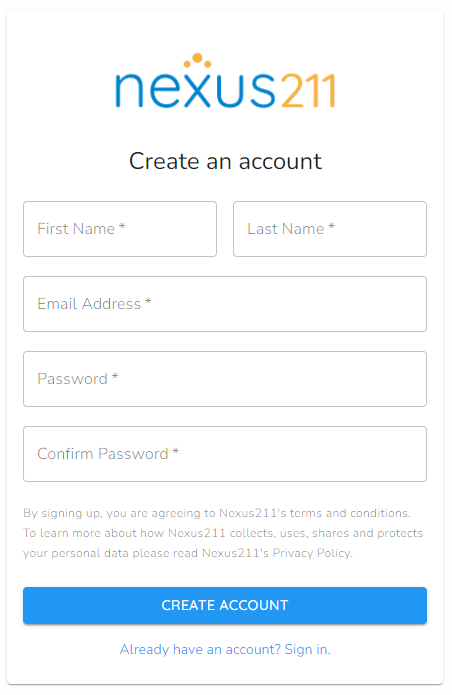Open Nexus211's Privacy Policy

tap(277, 553)
